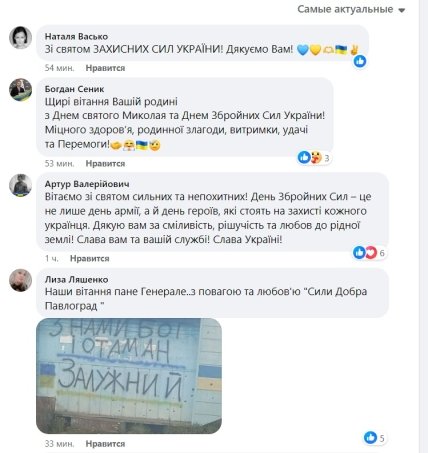Image resolution: width=428 pixels, height=453 pixels.
Task: Open Артур Валерійович name link
Action: point(87,184)
